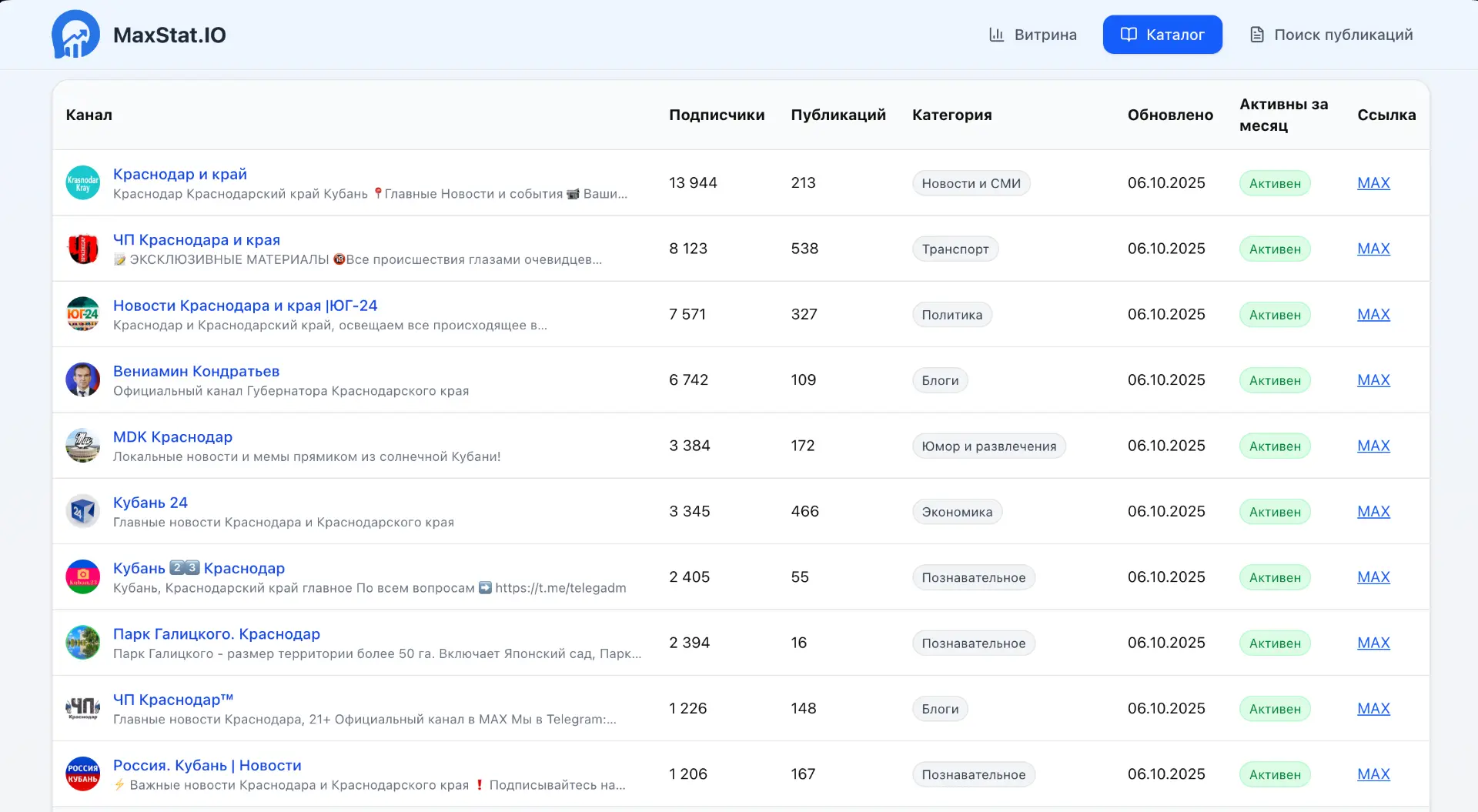Click the Подписчики column header
Viewport: 1478px width, 812px height.
click(x=717, y=115)
